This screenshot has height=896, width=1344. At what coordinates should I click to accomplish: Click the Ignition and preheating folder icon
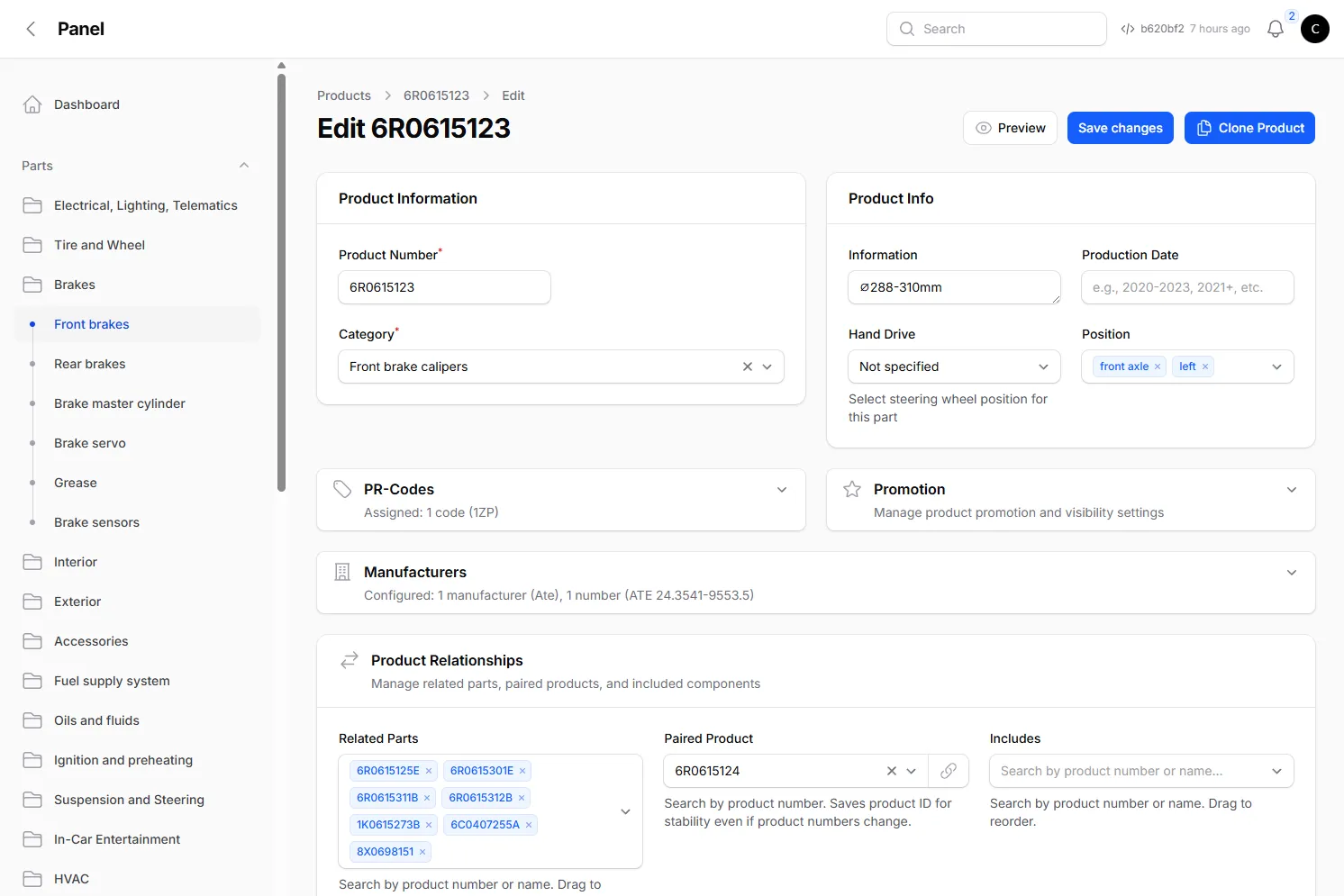point(32,760)
